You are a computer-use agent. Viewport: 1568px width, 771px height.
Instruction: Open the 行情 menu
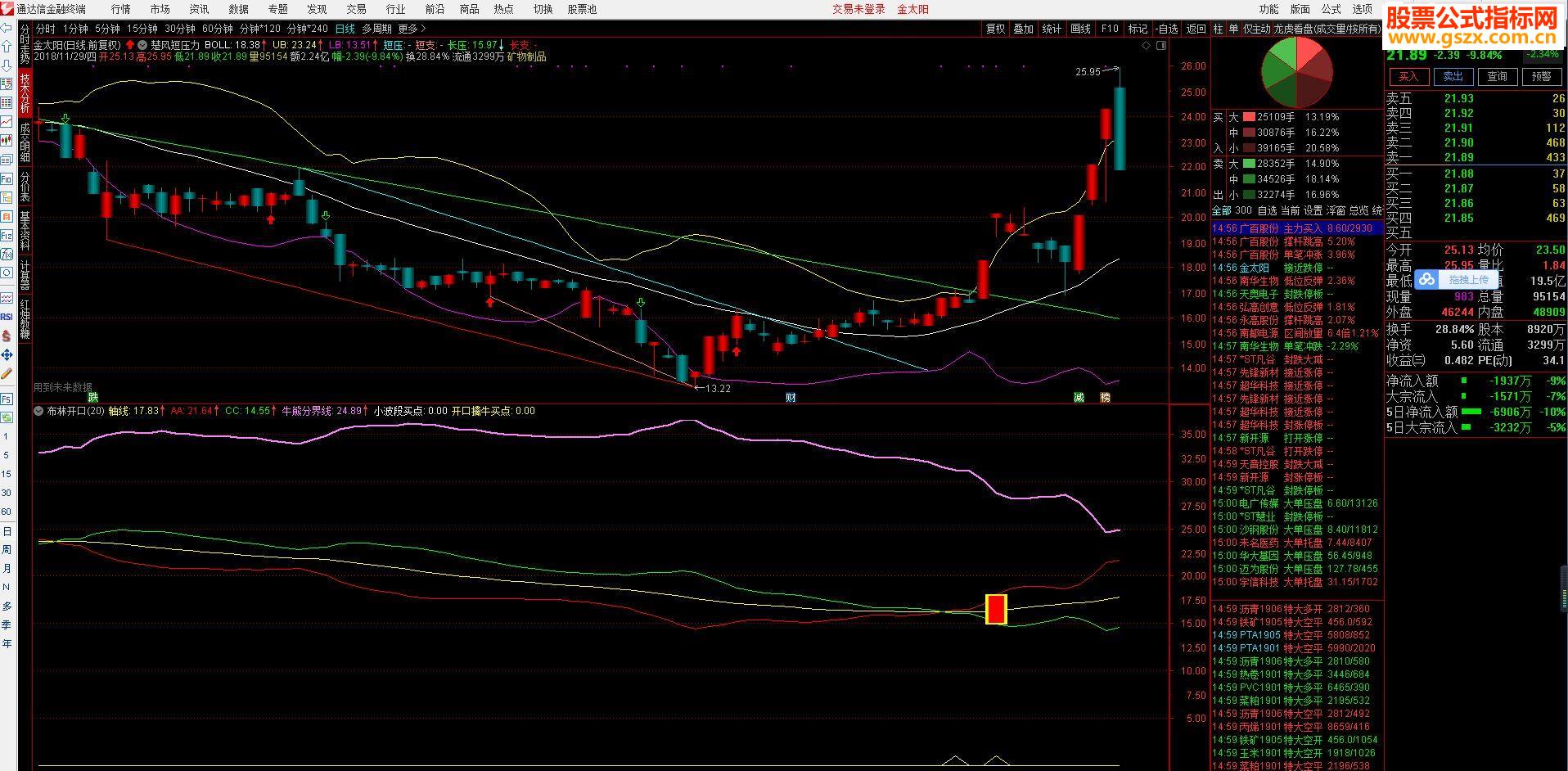(x=121, y=9)
